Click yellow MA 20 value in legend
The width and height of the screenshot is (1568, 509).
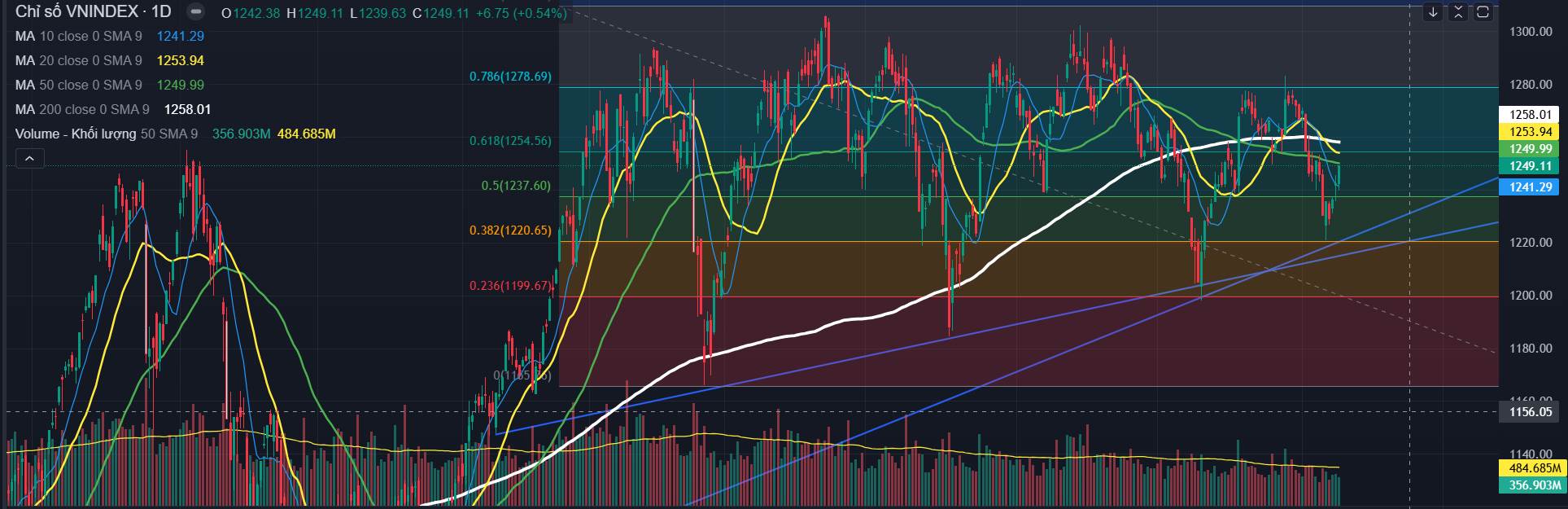180,60
